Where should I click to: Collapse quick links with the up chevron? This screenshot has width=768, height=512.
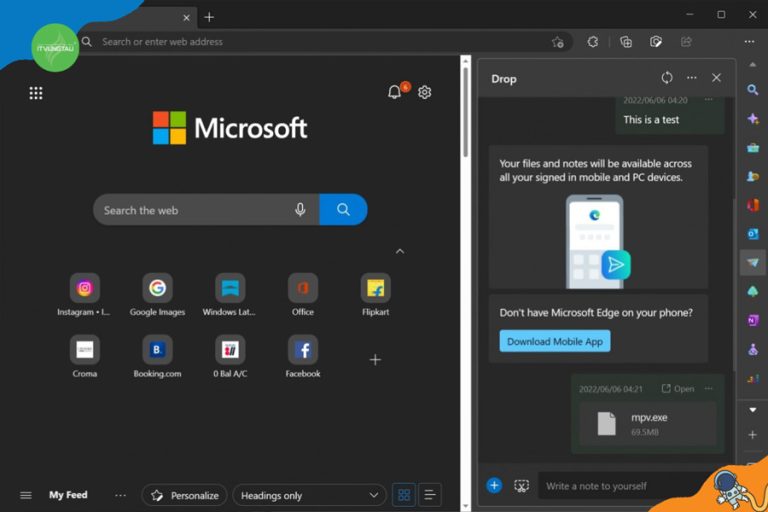pos(400,251)
